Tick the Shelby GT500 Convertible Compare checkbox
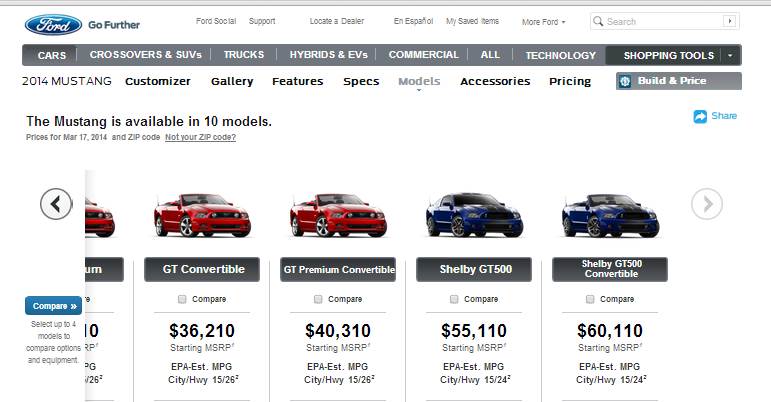This screenshot has width=771, height=402. pos(590,299)
